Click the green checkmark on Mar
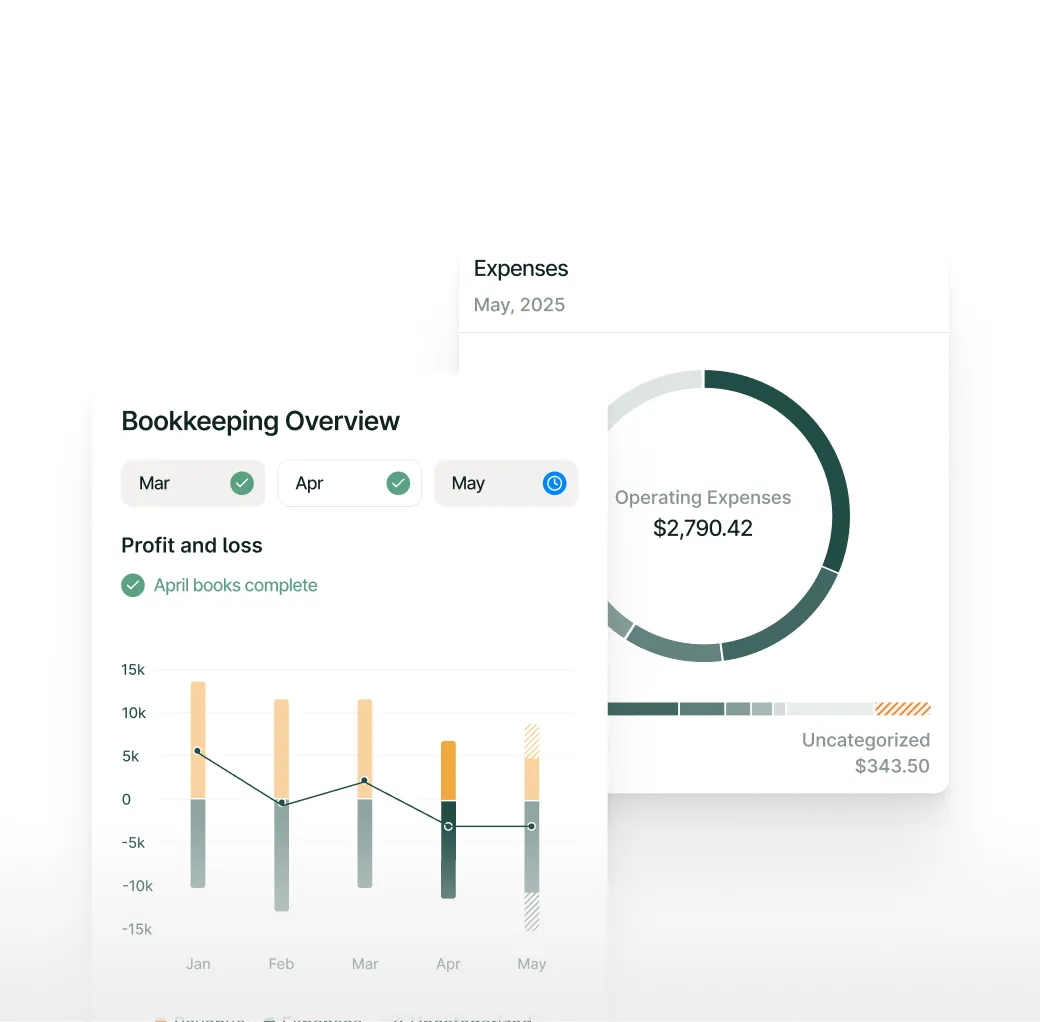Image resolution: width=1040 pixels, height=1022 pixels. [242, 483]
